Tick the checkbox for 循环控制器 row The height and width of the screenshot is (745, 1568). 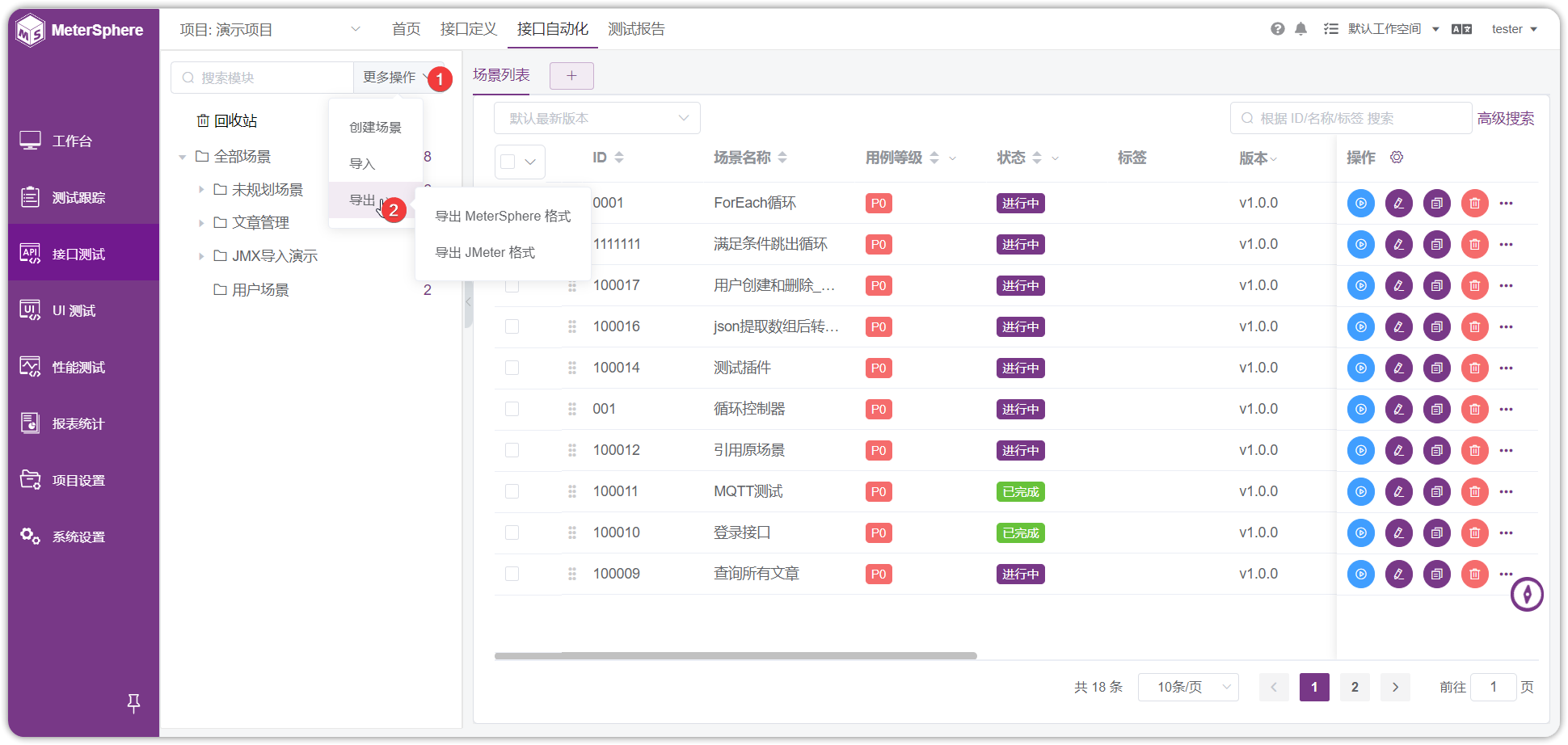click(x=512, y=409)
